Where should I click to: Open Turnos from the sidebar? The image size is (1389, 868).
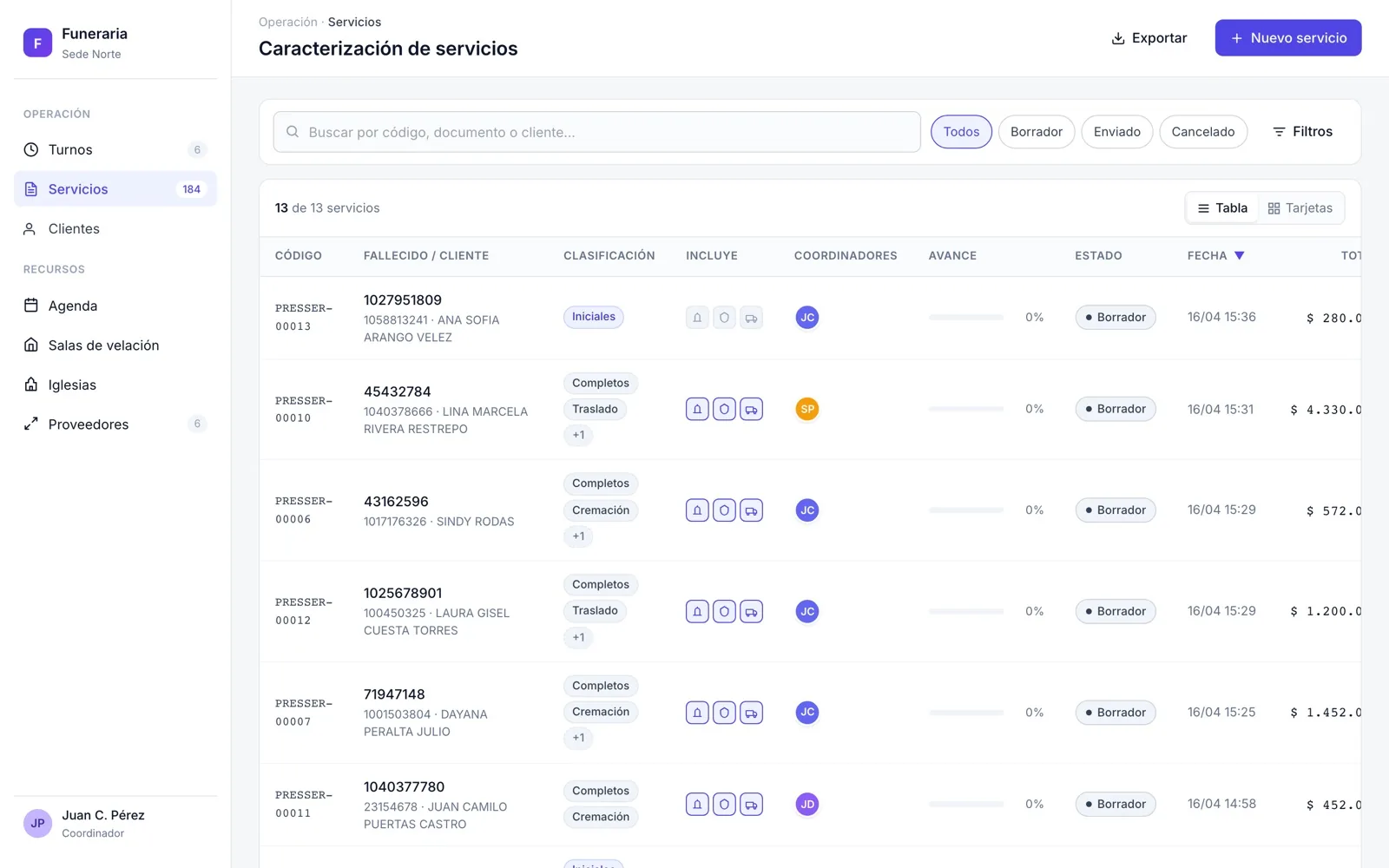pos(115,149)
